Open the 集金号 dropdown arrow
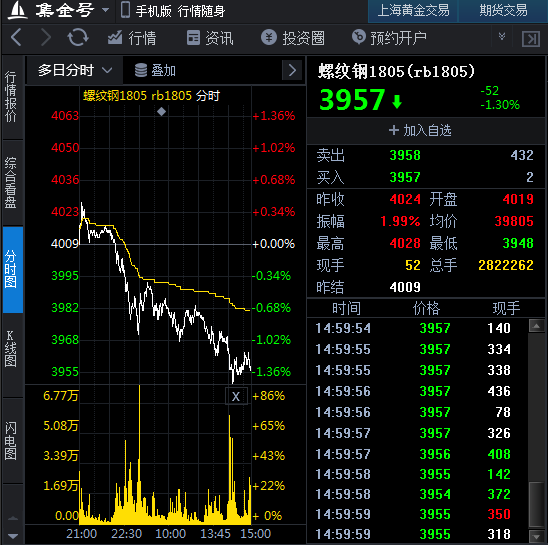This screenshot has width=548, height=545. pos(105,10)
